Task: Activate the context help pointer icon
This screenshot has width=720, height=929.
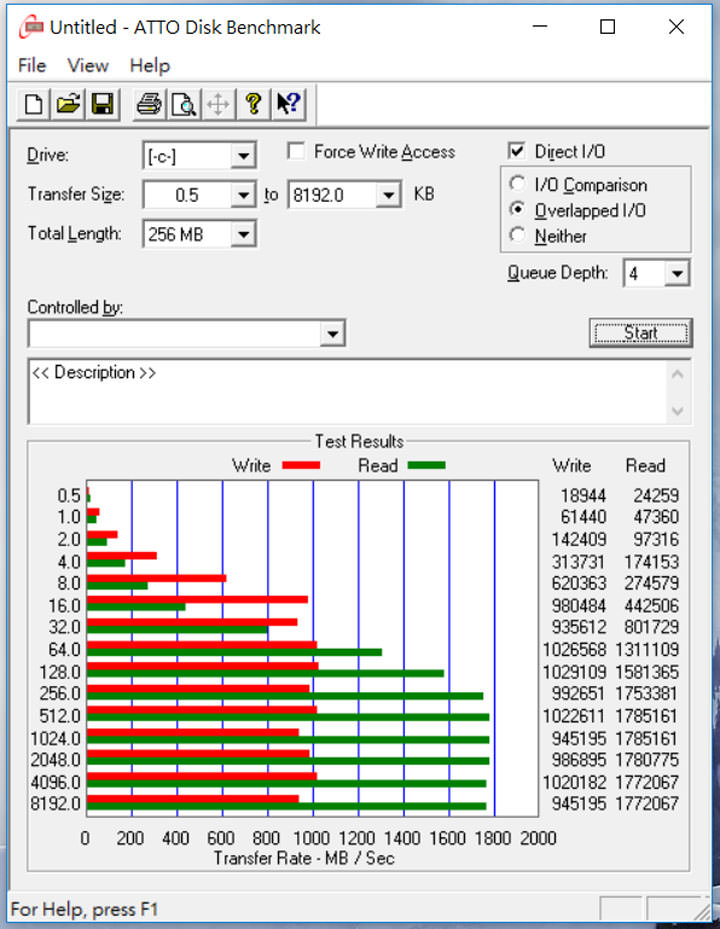Action: pyautogui.click(x=288, y=103)
